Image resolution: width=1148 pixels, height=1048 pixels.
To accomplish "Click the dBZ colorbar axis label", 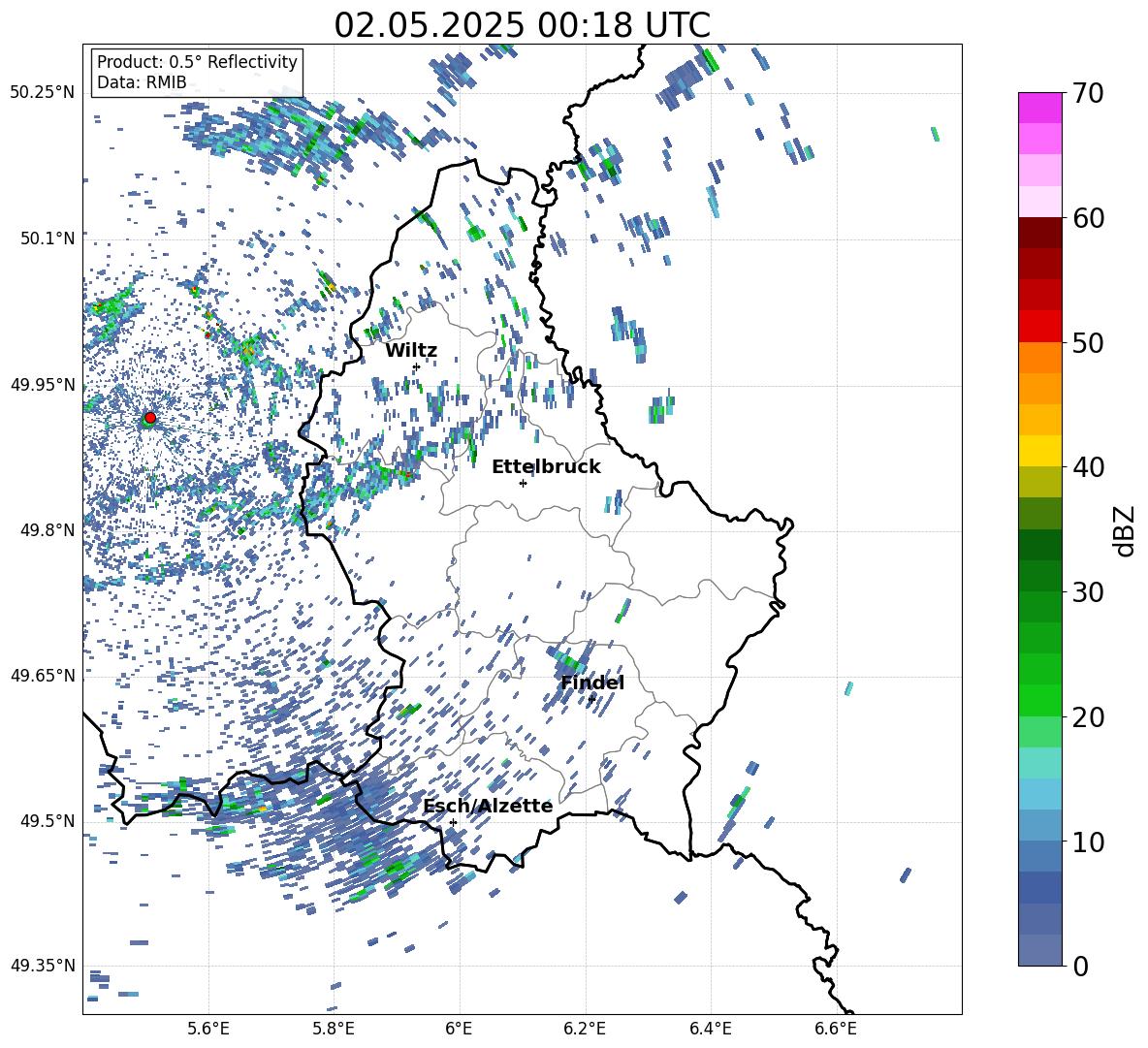I will (x=1126, y=530).
